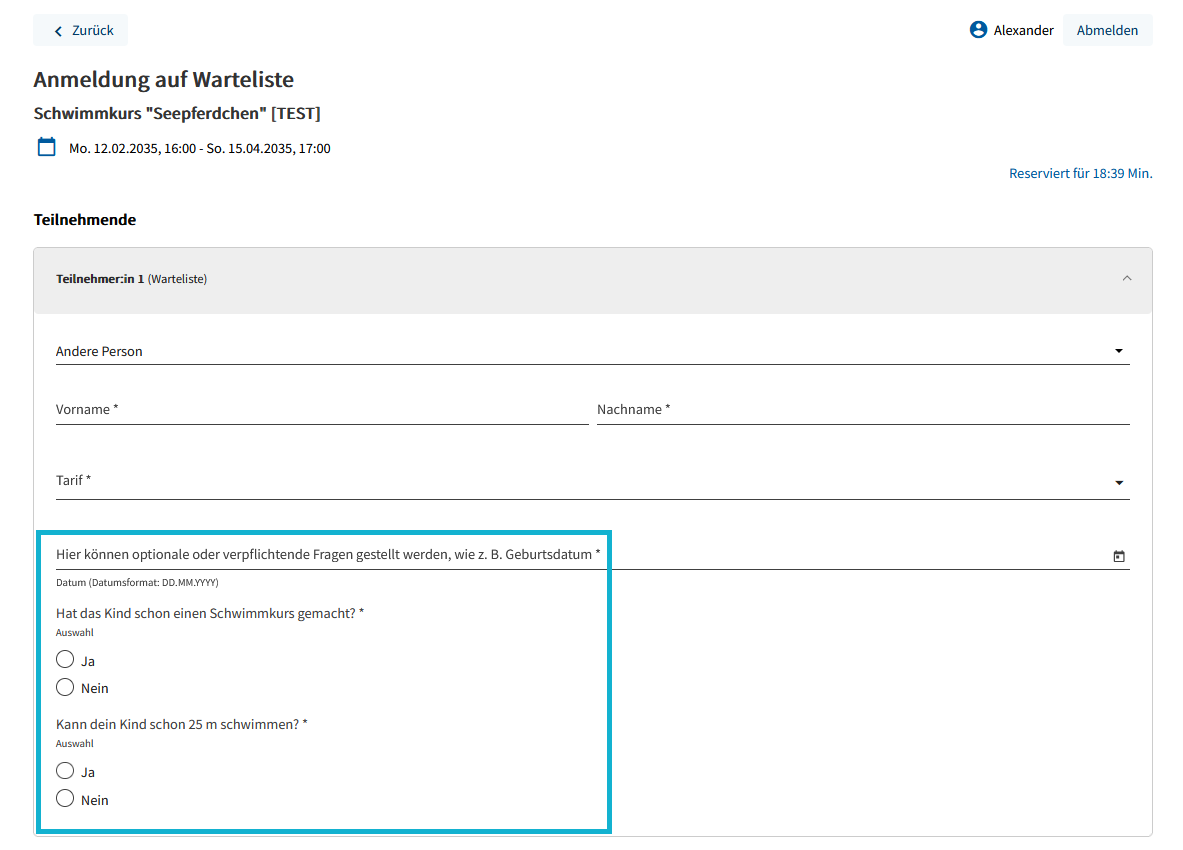The image size is (1183, 850).
Task: Open the date picker calendar icon for Geburtsdatum
Action: tap(1118, 556)
